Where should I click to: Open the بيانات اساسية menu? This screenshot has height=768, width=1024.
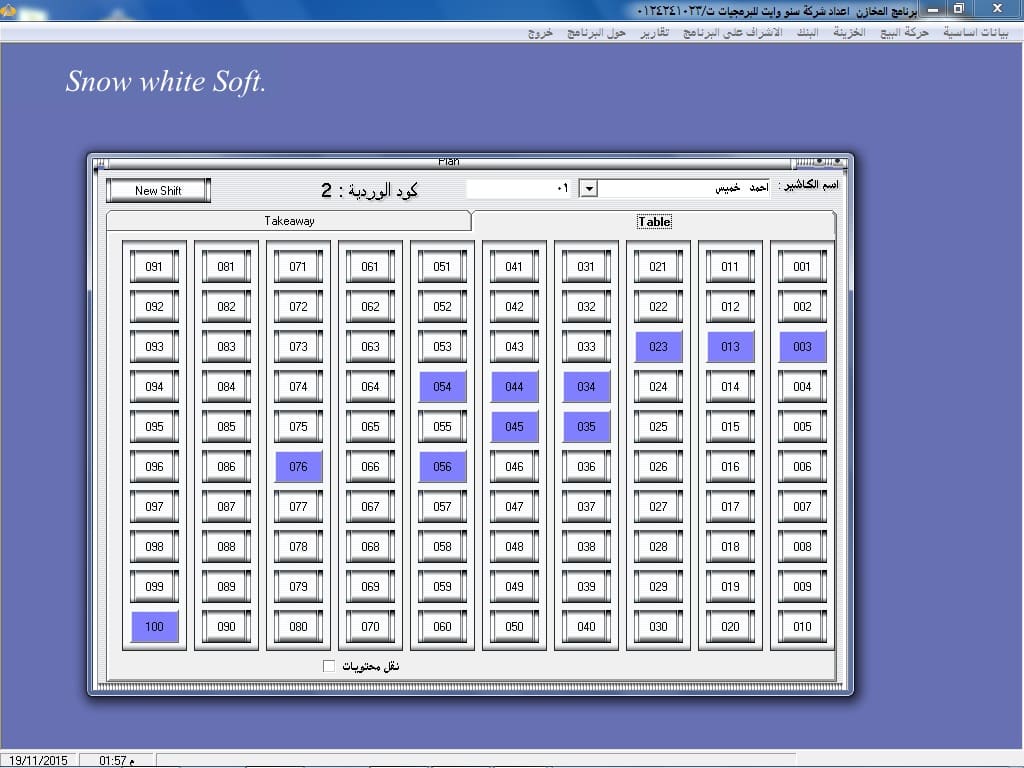pyautogui.click(x=975, y=32)
